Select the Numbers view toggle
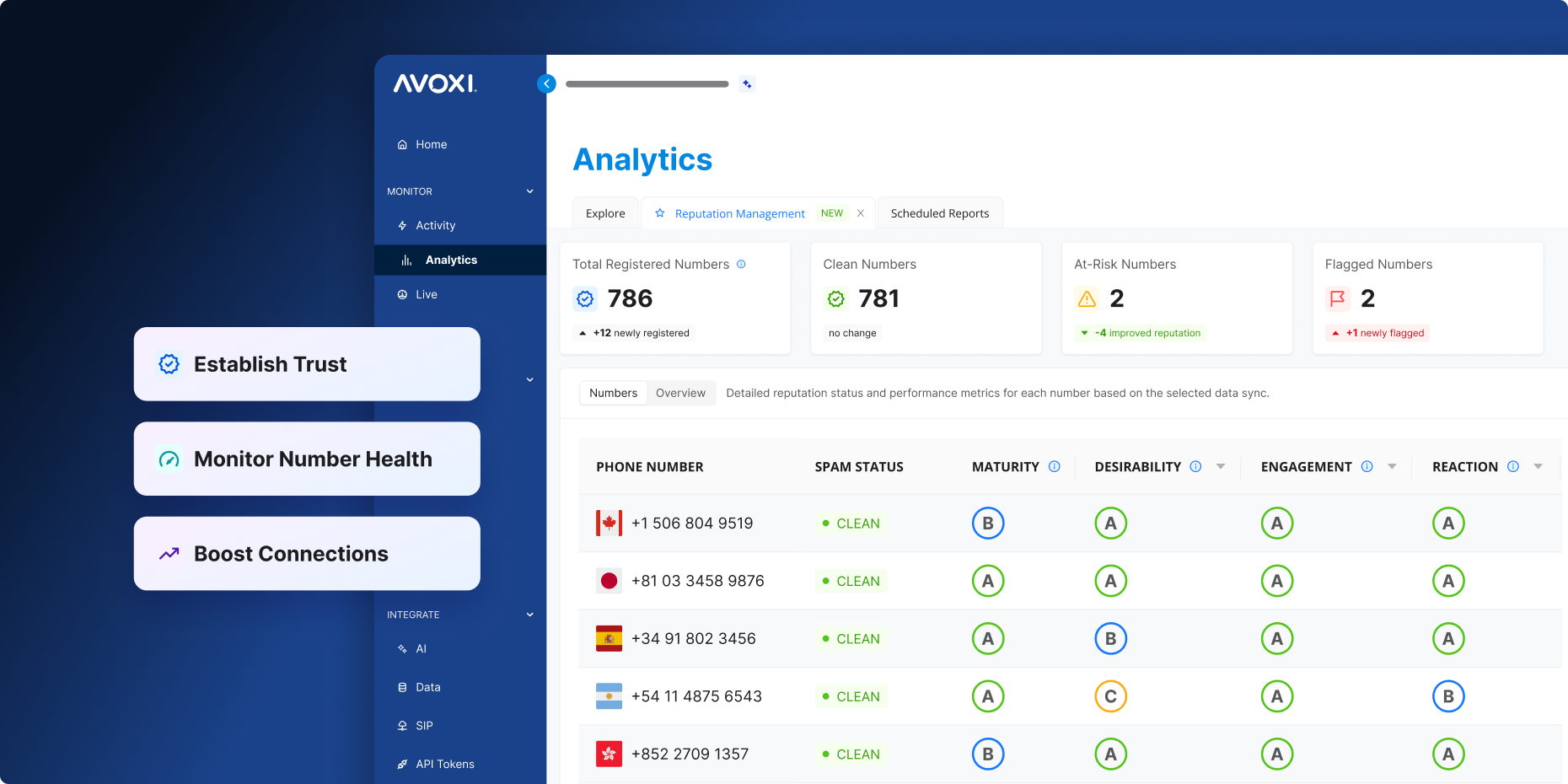 614,393
